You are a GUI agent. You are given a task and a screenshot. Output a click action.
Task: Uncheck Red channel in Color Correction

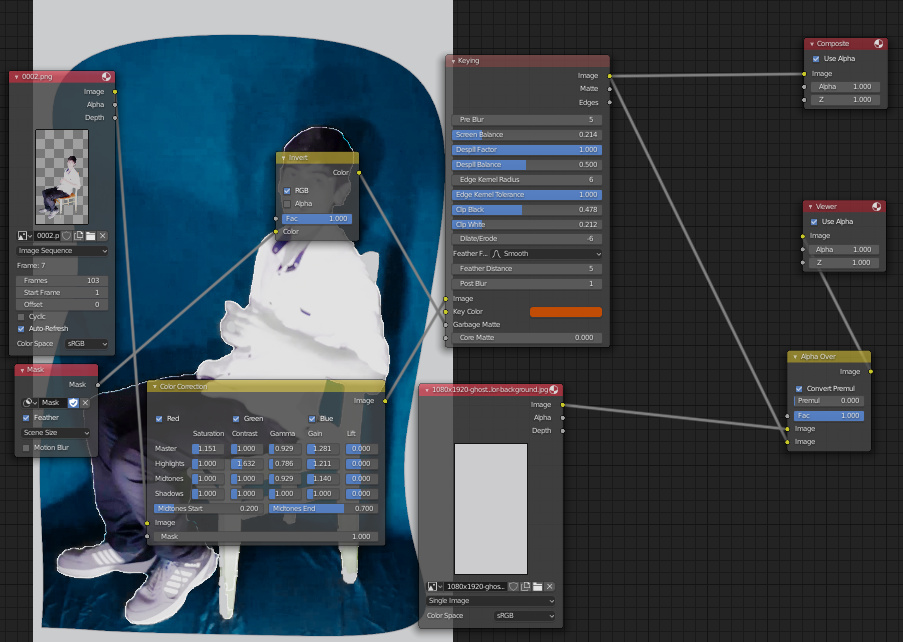pyautogui.click(x=159, y=419)
